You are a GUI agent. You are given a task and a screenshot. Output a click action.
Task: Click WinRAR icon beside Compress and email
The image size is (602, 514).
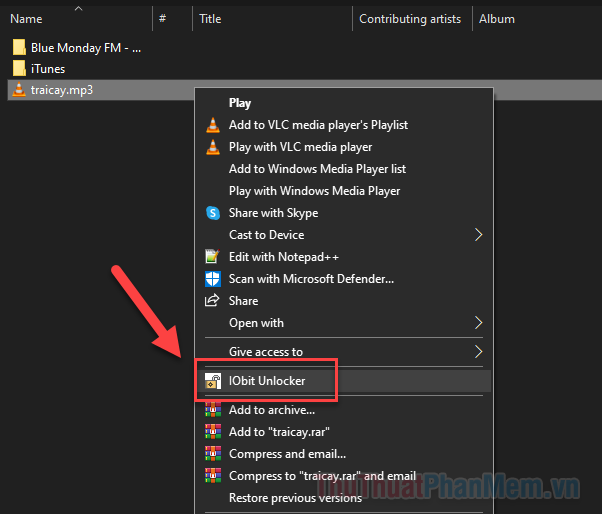(x=213, y=454)
